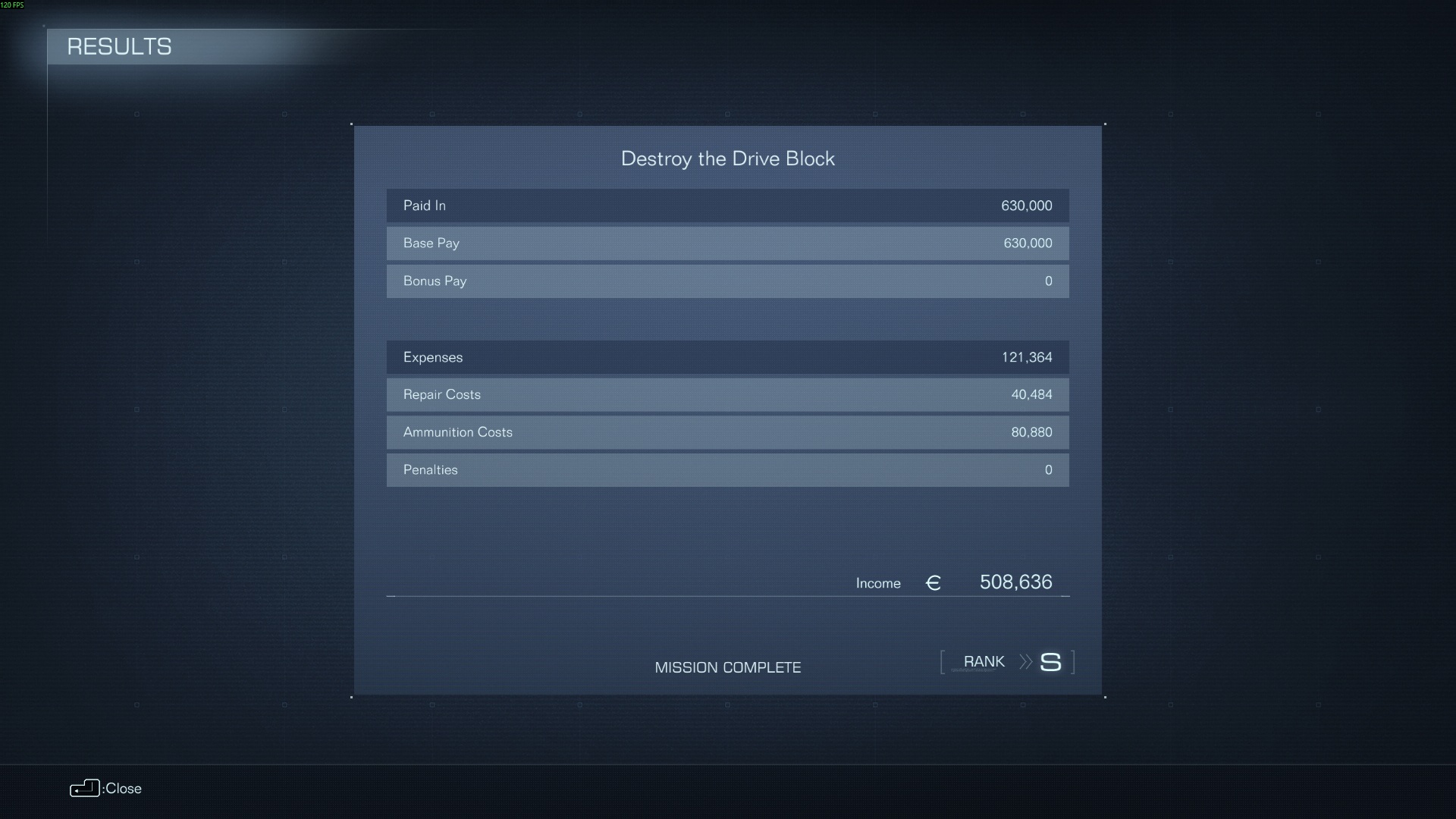Viewport: 1456px width, 819px height.
Task: Click the Income label
Action: pos(878,583)
